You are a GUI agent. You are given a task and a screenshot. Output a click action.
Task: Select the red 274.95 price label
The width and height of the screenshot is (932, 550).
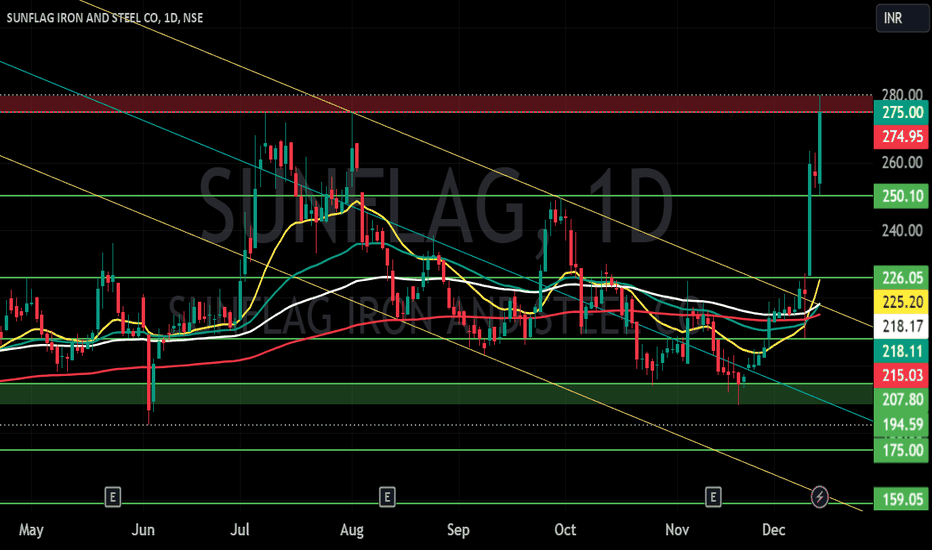coord(902,137)
